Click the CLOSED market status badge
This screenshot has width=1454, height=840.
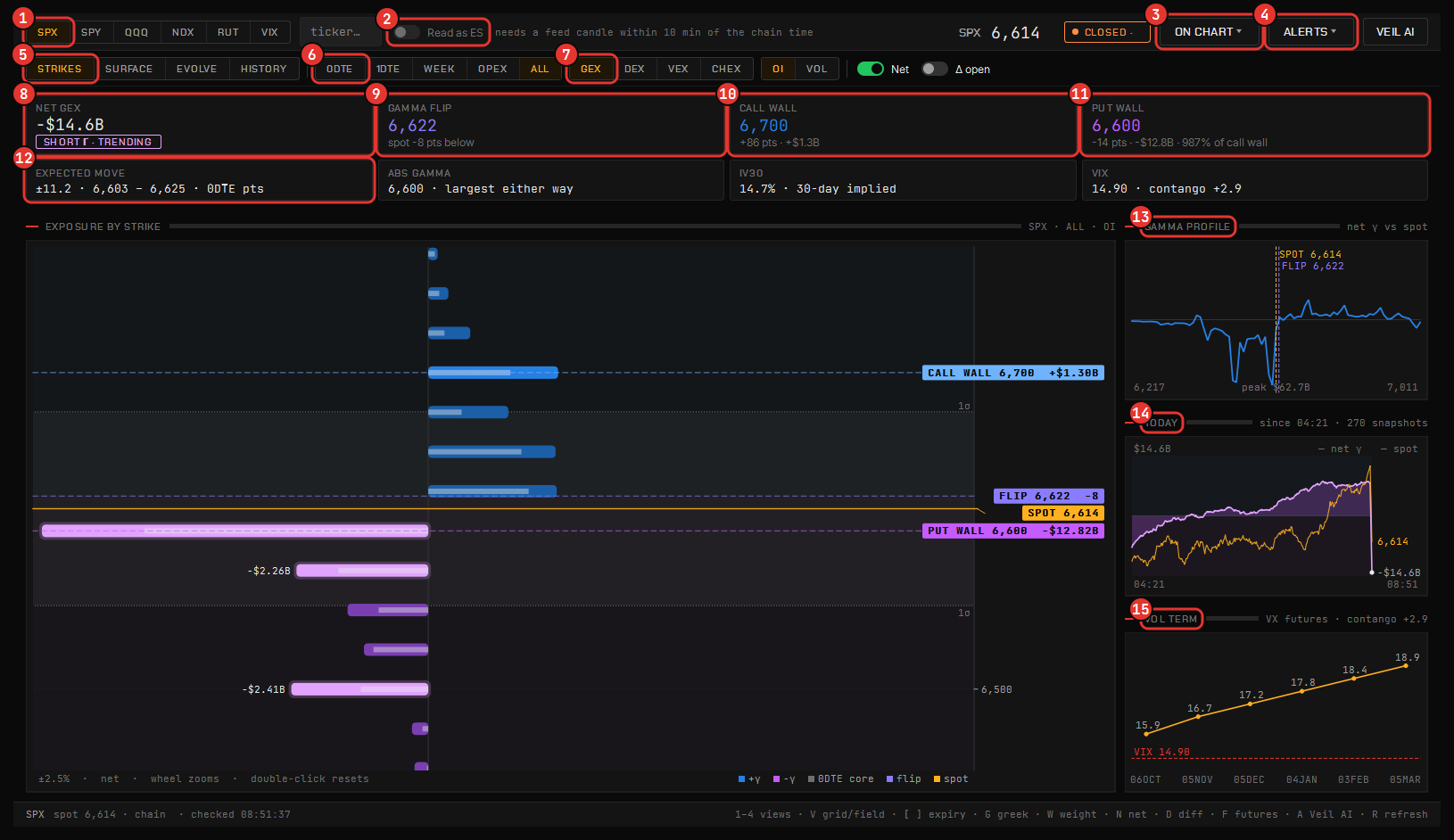click(x=1106, y=32)
